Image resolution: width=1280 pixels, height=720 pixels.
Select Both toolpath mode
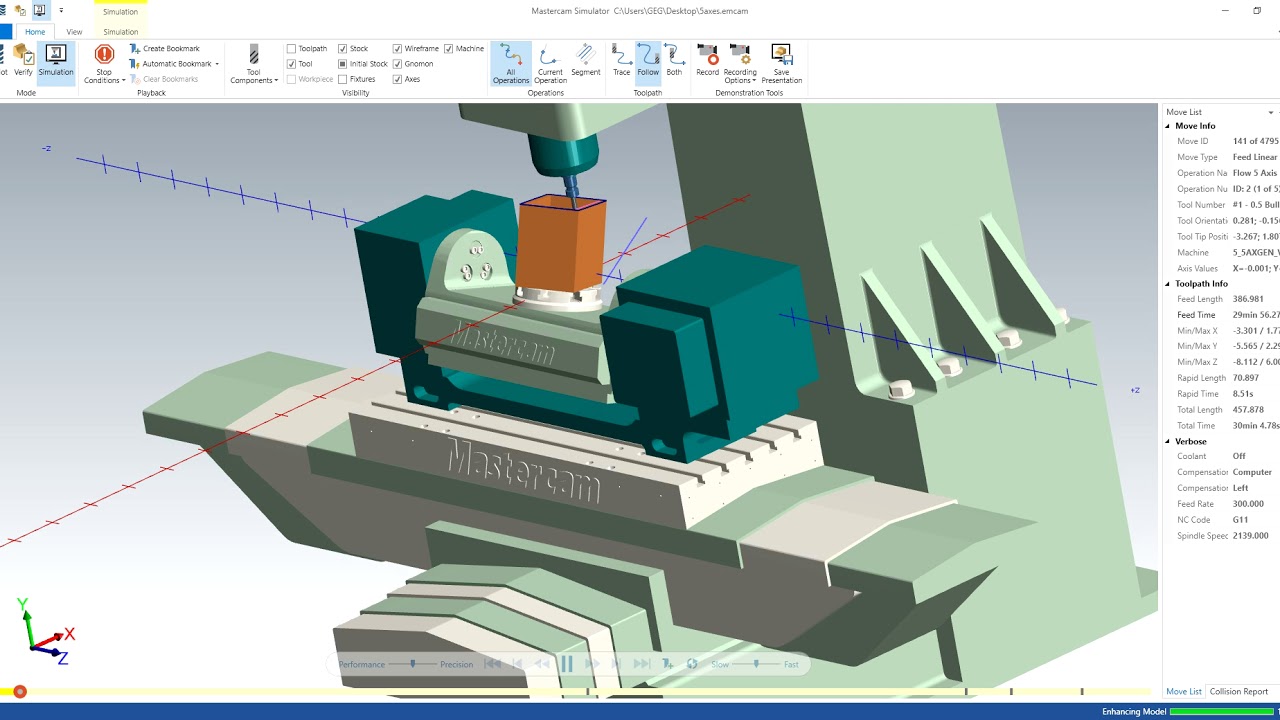674,60
